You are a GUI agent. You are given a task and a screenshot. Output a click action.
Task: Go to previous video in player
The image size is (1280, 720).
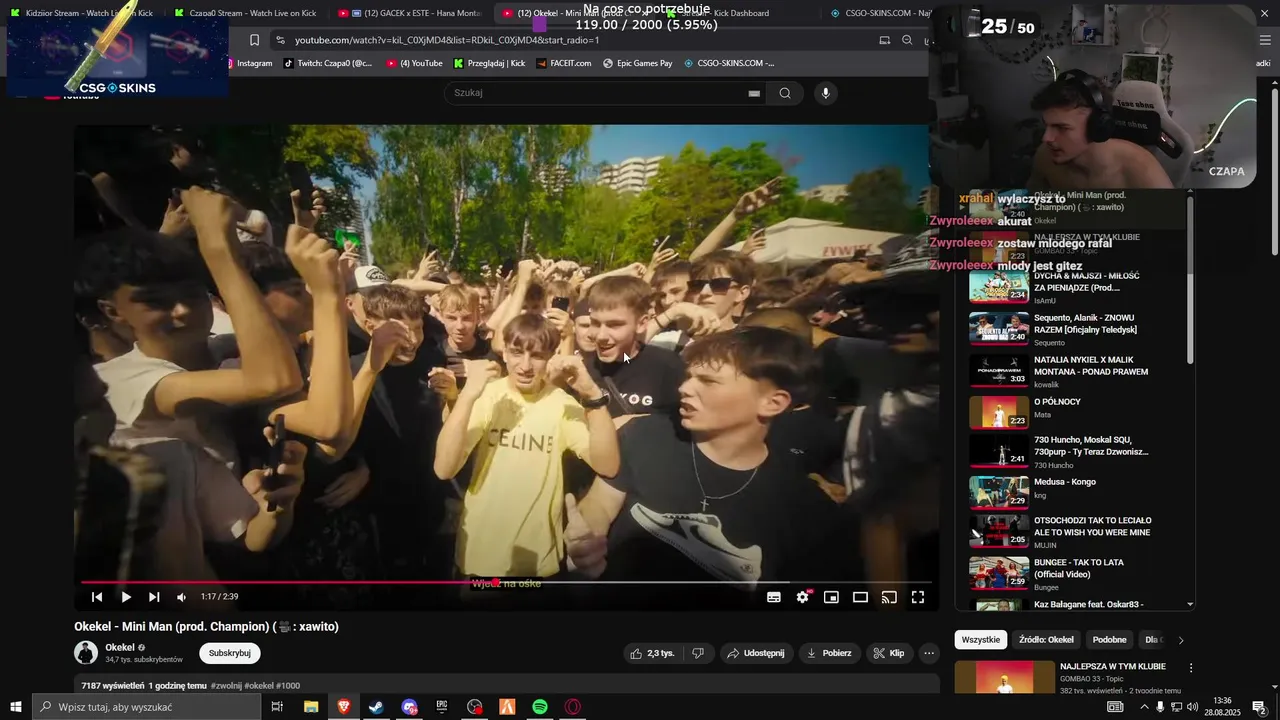(x=97, y=597)
